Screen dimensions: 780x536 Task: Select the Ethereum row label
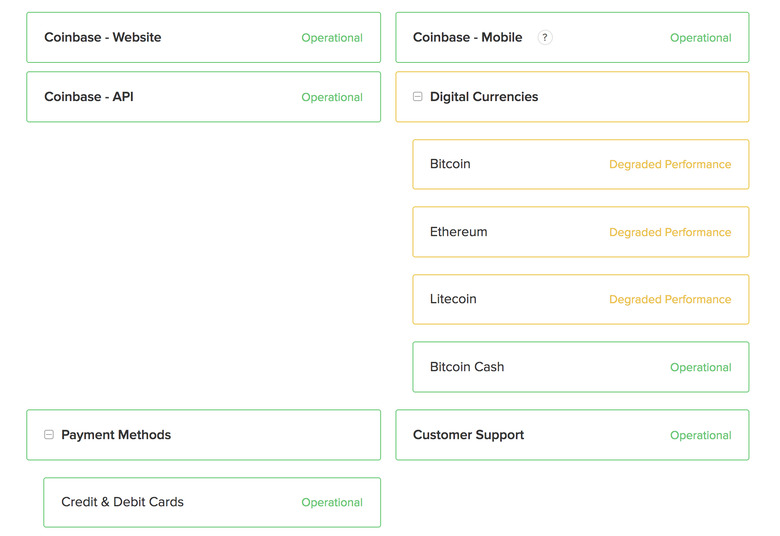click(x=459, y=232)
